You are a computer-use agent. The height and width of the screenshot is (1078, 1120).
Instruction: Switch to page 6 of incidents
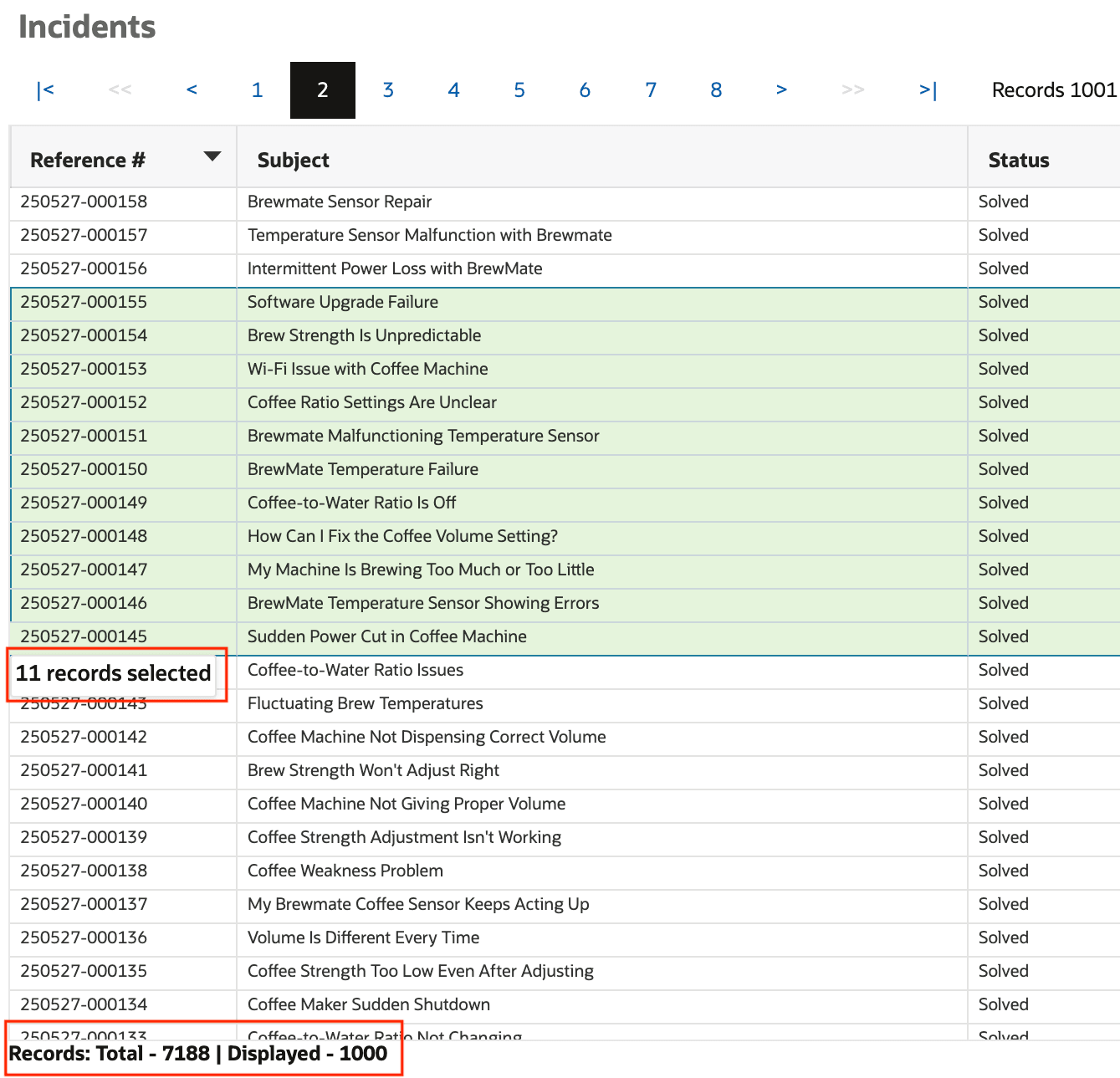(x=585, y=90)
